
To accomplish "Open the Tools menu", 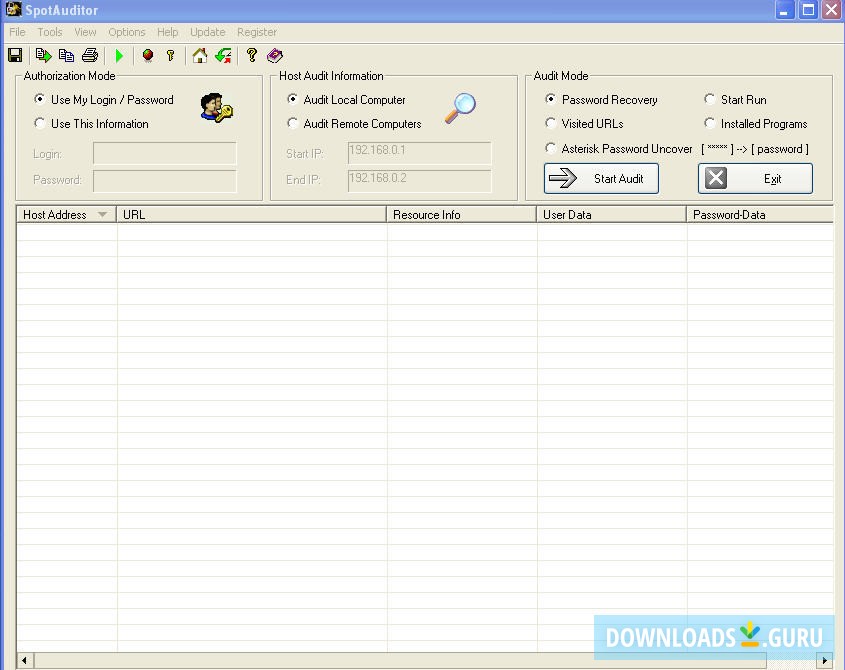I will [50, 32].
